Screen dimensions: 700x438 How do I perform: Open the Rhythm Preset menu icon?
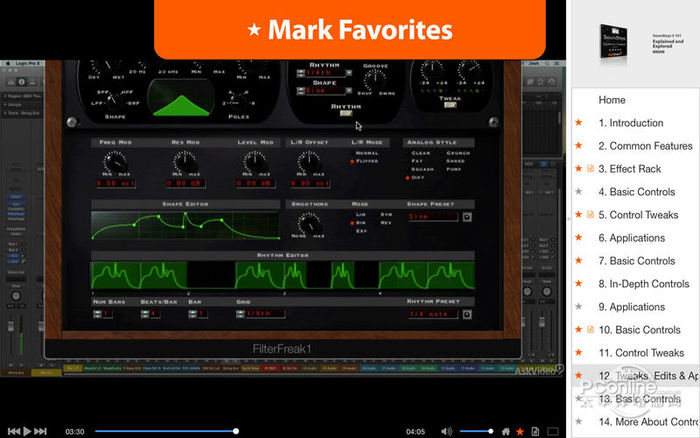pos(467,314)
